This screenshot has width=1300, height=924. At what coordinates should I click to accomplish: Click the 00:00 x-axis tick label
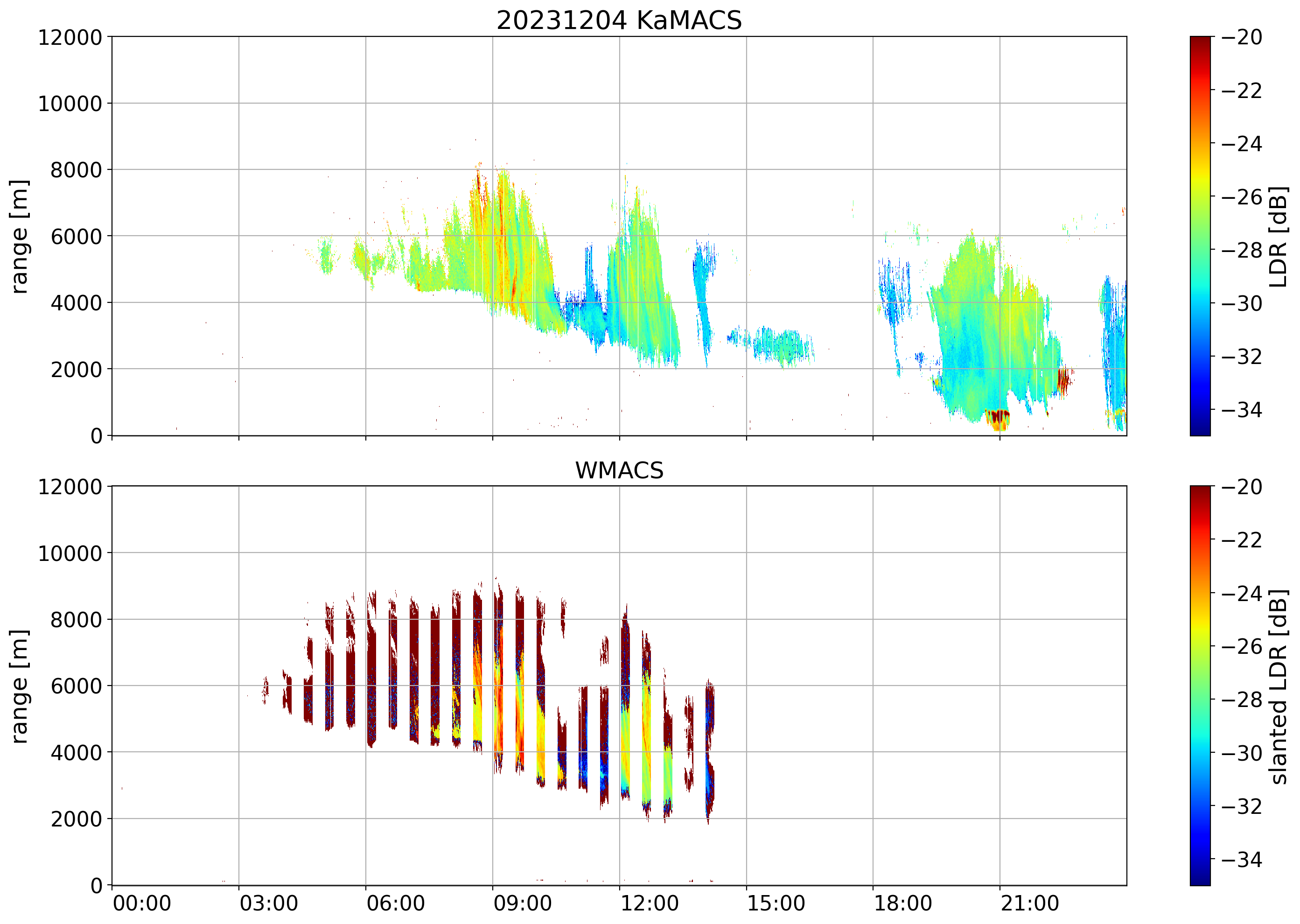pyautogui.click(x=142, y=903)
